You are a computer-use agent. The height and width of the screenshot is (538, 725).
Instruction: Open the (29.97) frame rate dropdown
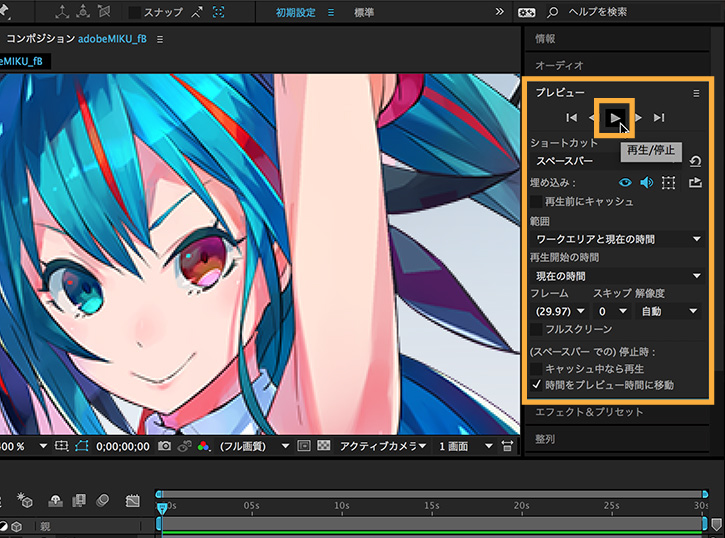coord(559,312)
